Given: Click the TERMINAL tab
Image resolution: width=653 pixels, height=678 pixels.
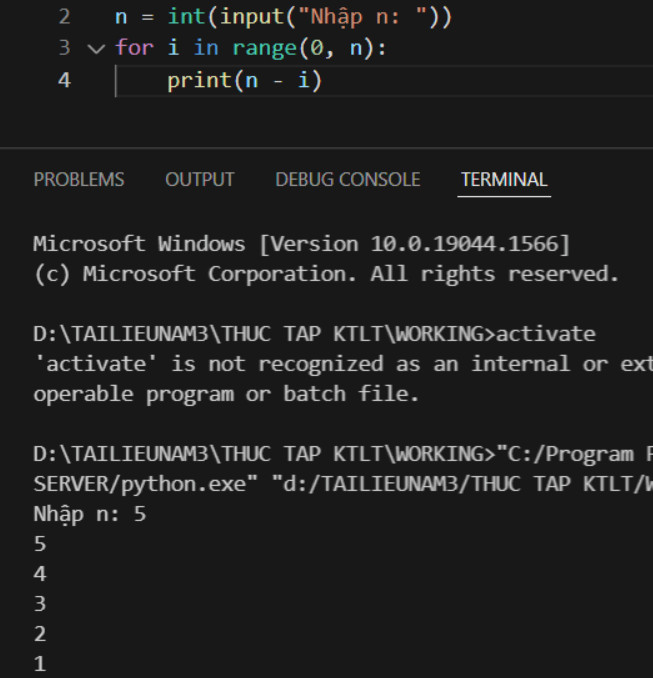Looking at the screenshot, I should coord(504,179).
